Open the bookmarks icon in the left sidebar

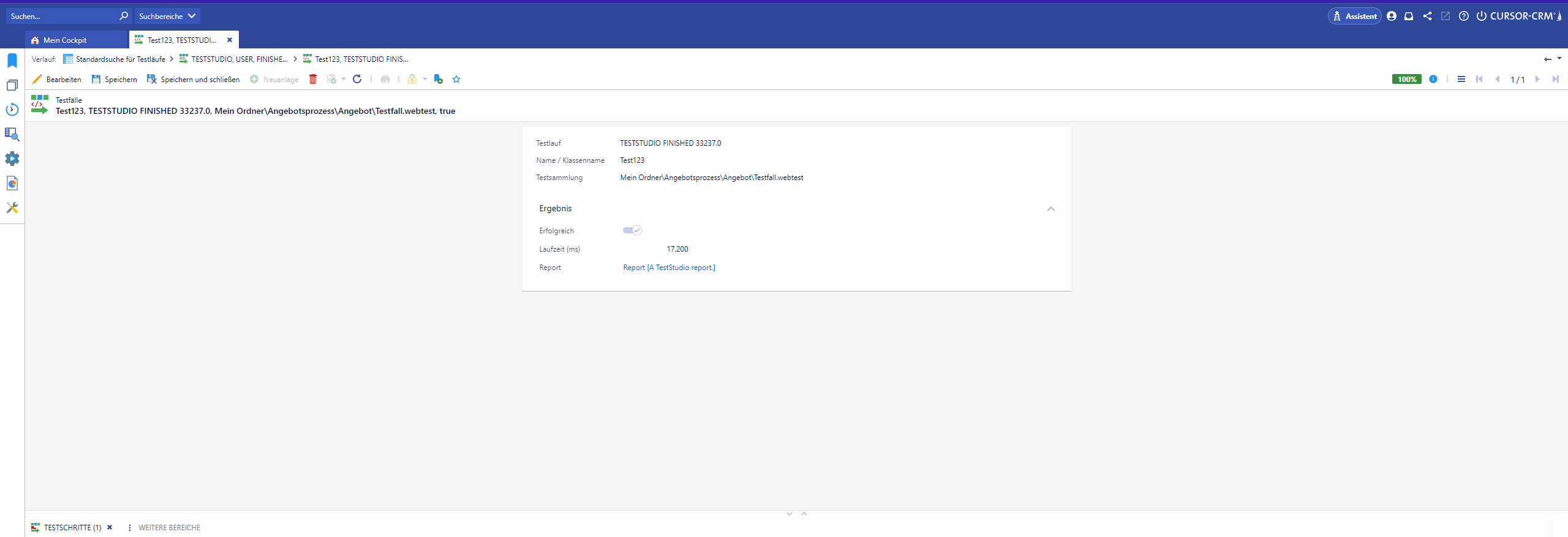[x=12, y=61]
